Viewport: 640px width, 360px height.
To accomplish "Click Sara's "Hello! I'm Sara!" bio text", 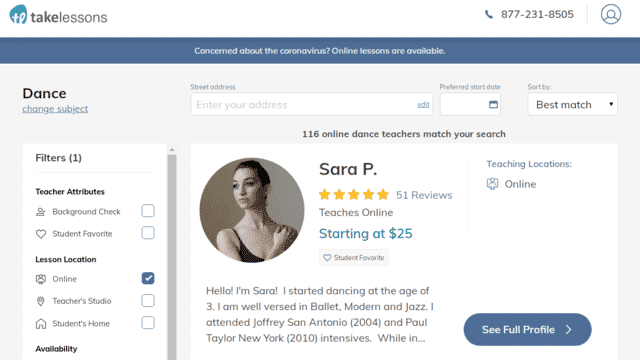I will pos(320,314).
